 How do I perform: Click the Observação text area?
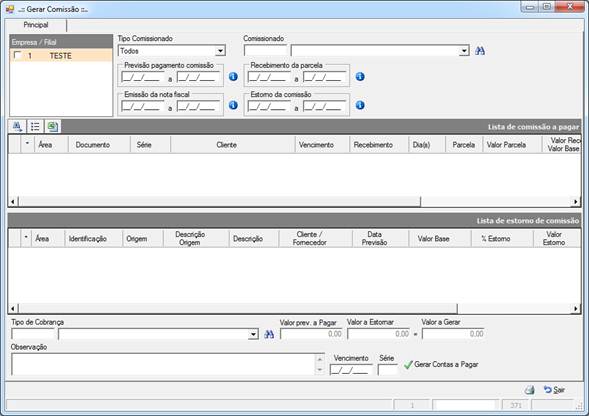163,364
